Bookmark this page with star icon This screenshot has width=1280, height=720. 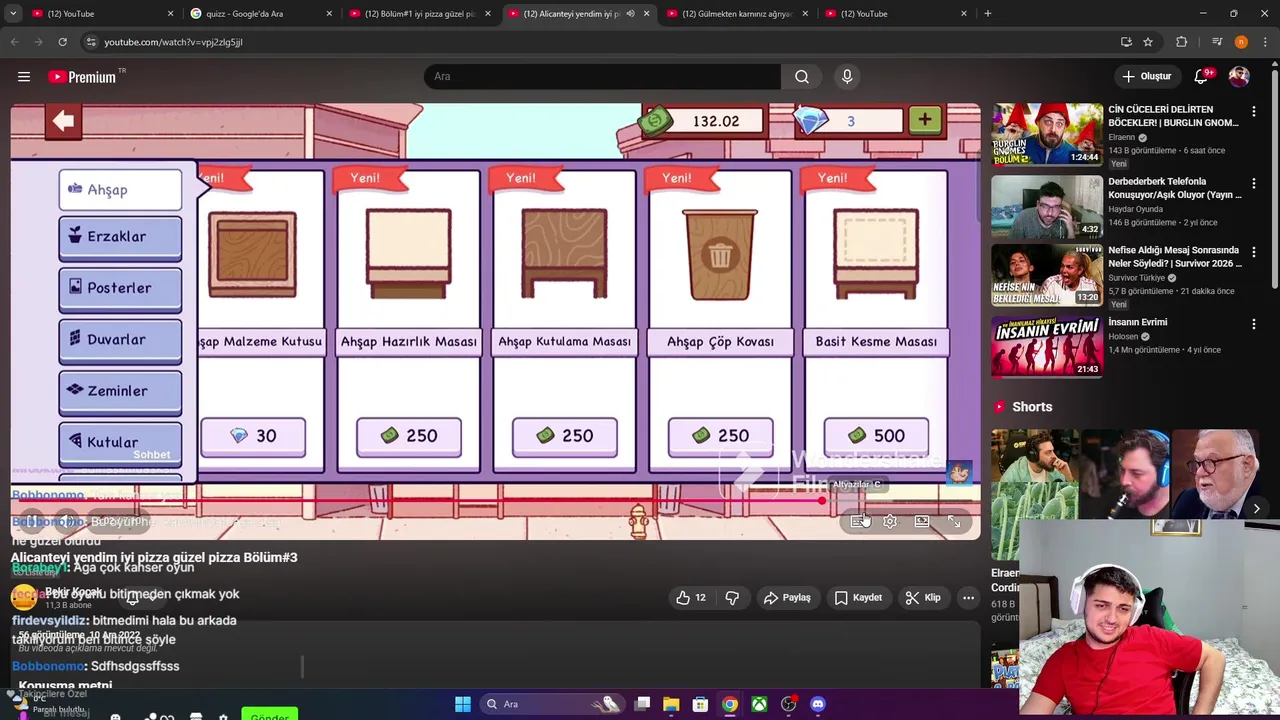pyautogui.click(x=1148, y=42)
